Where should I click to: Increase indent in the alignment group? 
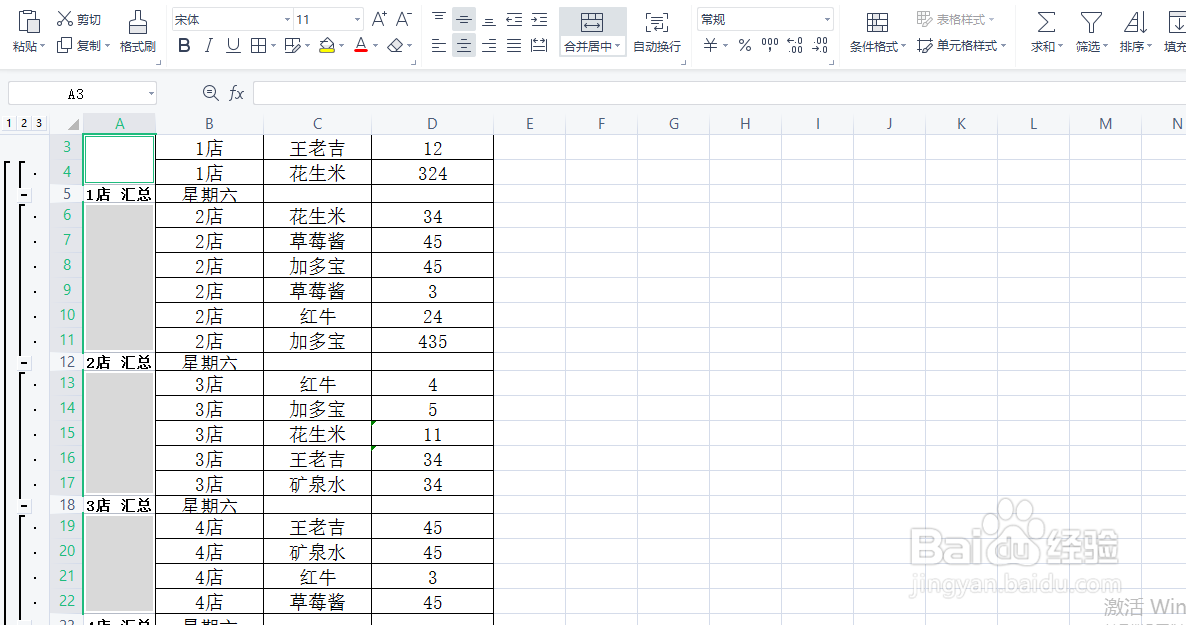[x=539, y=19]
